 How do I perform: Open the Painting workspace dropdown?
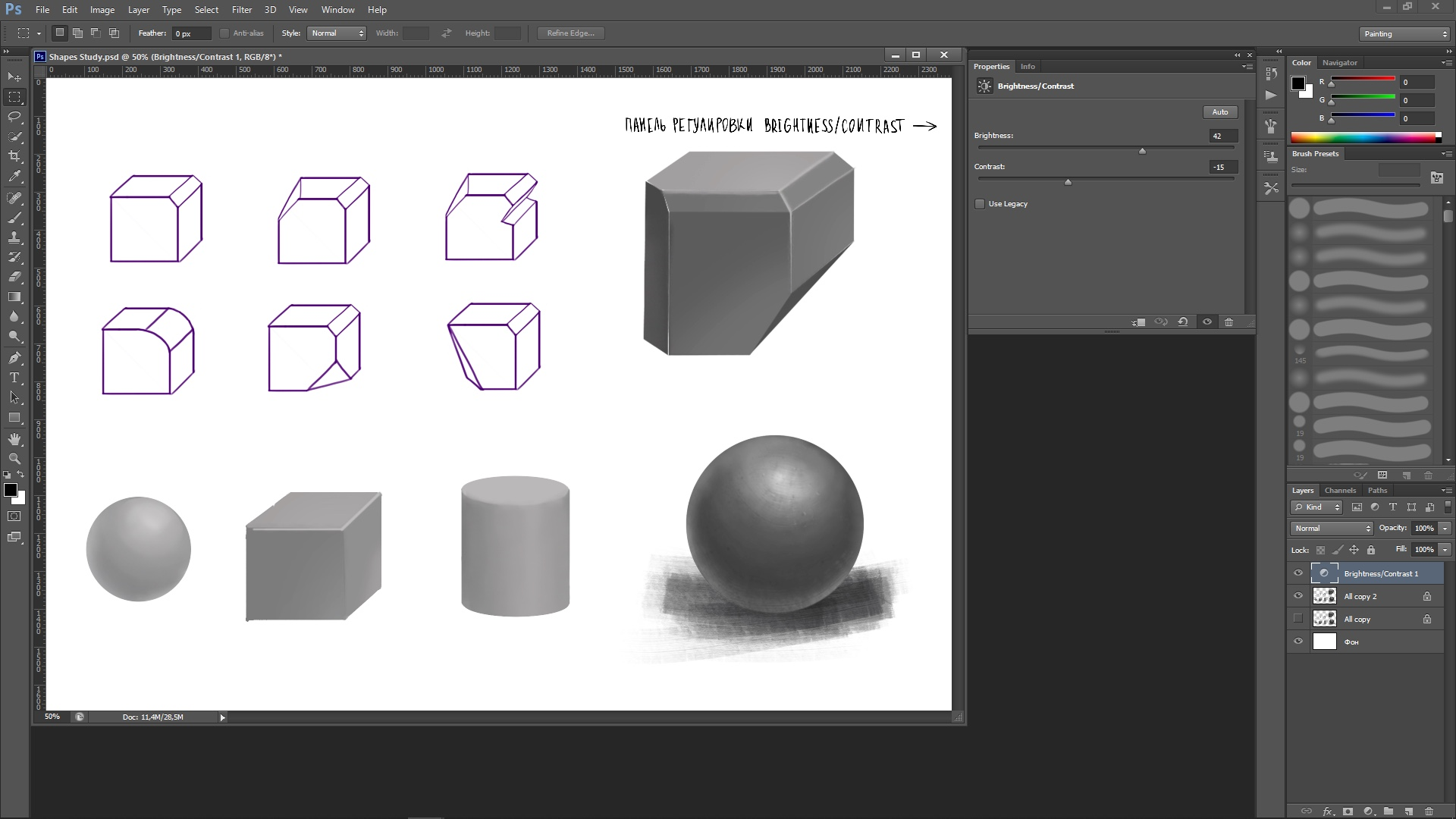(x=1404, y=34)
